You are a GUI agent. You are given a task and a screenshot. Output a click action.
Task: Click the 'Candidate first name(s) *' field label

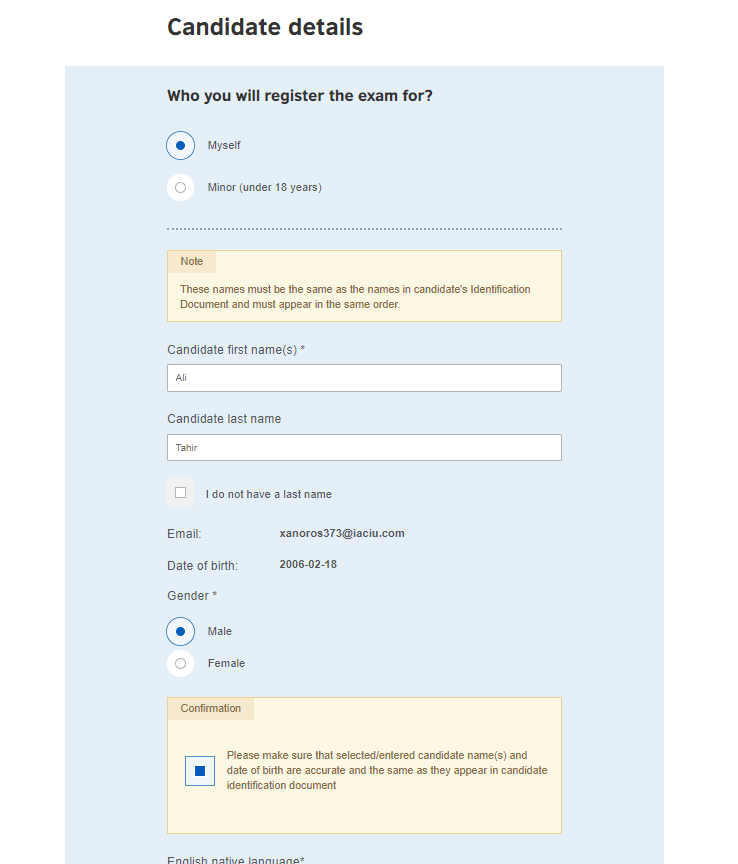pyautogui.click(x=236, y=350)
